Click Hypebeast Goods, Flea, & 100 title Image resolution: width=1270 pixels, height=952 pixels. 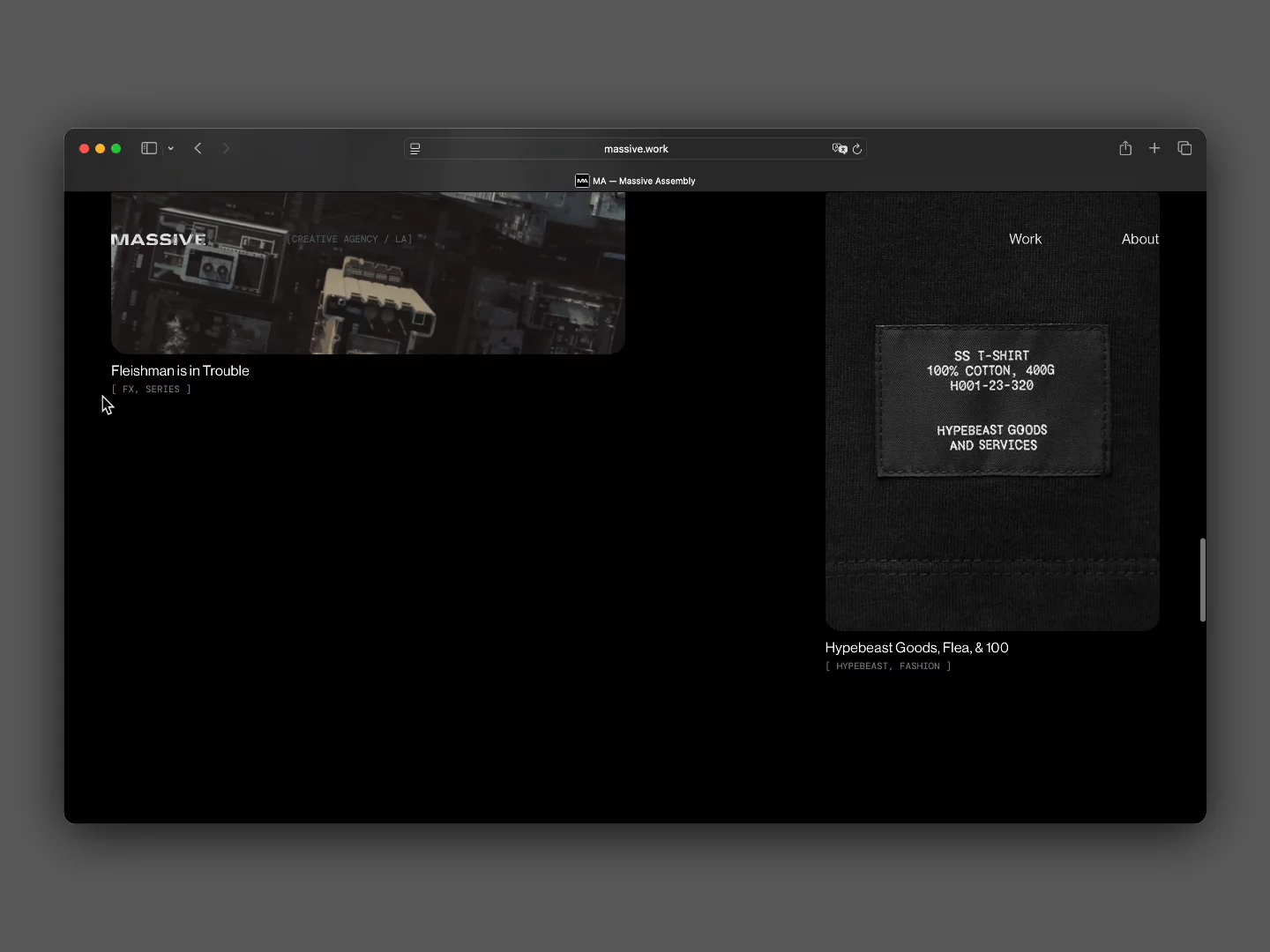(x=917, y=648)
